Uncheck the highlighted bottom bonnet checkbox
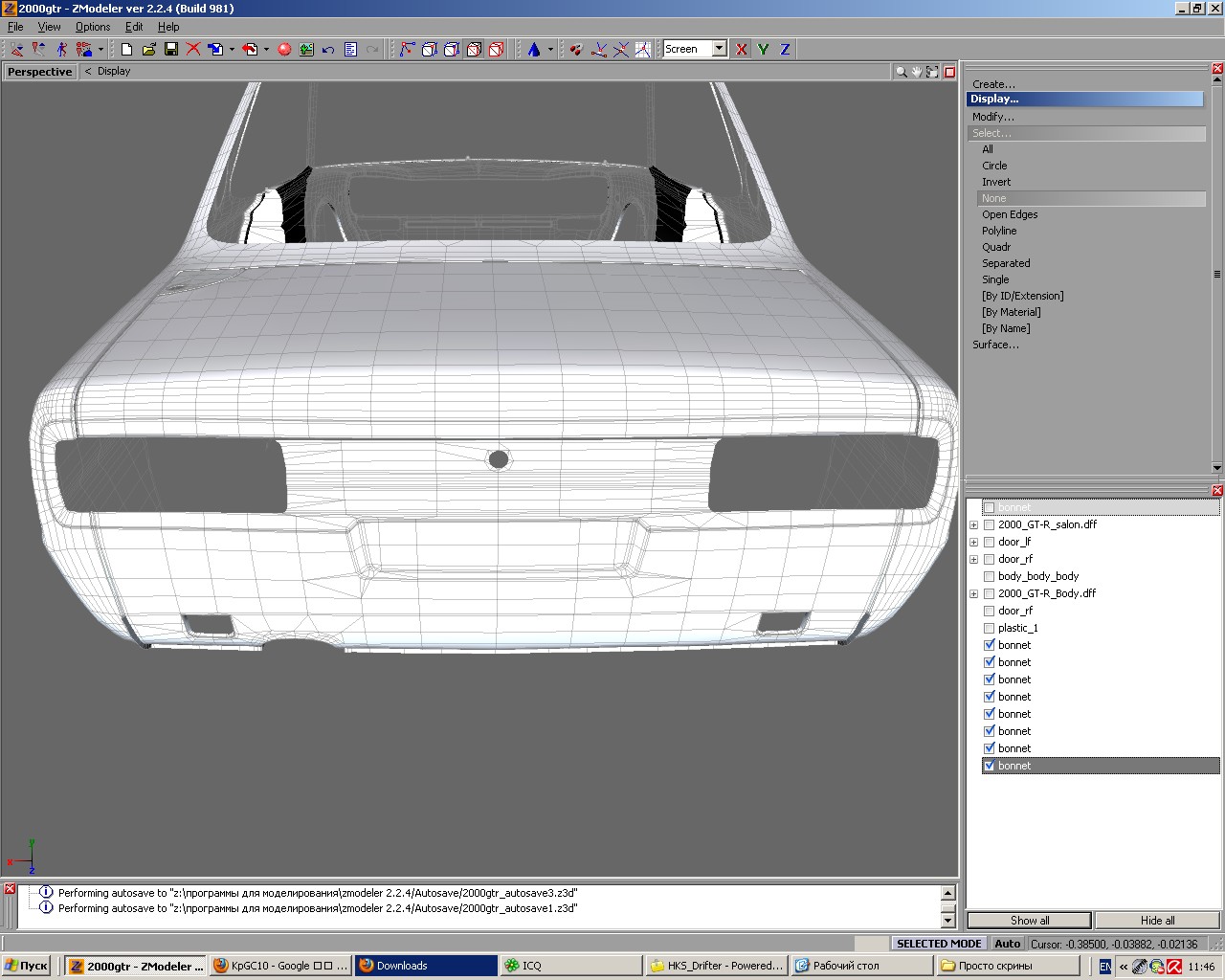Screen dimensions: 1225x980 point(990,766)
